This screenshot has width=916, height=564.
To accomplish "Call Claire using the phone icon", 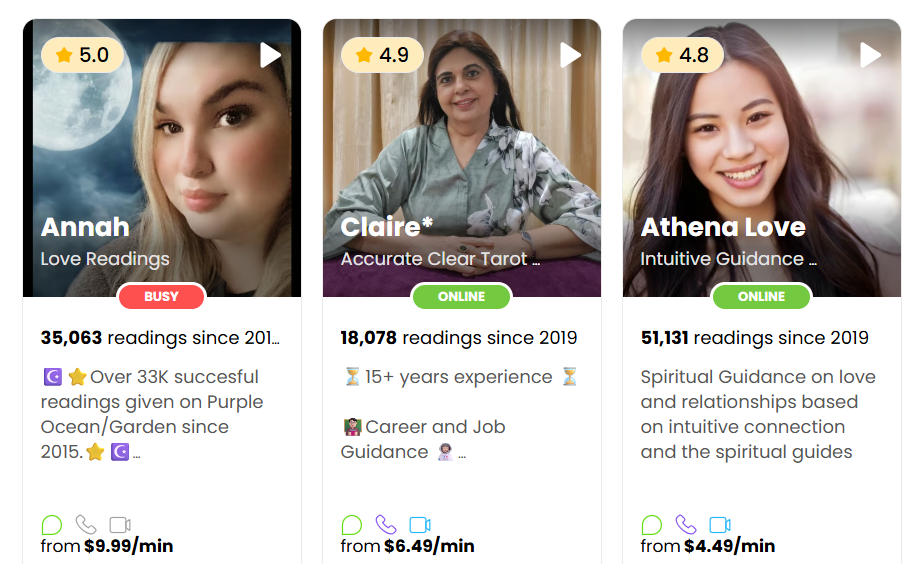I will [x=386, y=525].
